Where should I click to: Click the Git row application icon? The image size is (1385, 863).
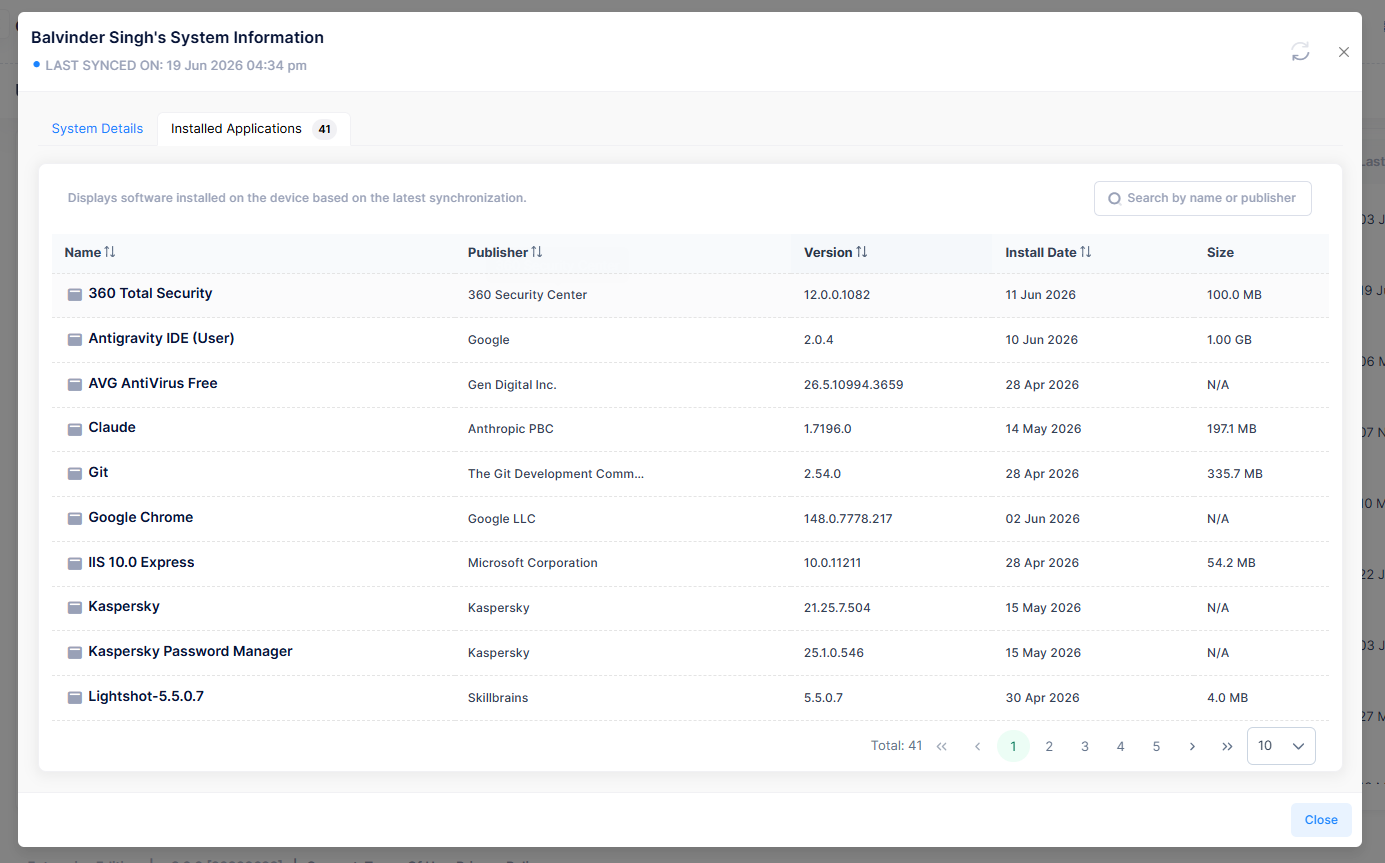pyautogui.click(x=75, y=474)
